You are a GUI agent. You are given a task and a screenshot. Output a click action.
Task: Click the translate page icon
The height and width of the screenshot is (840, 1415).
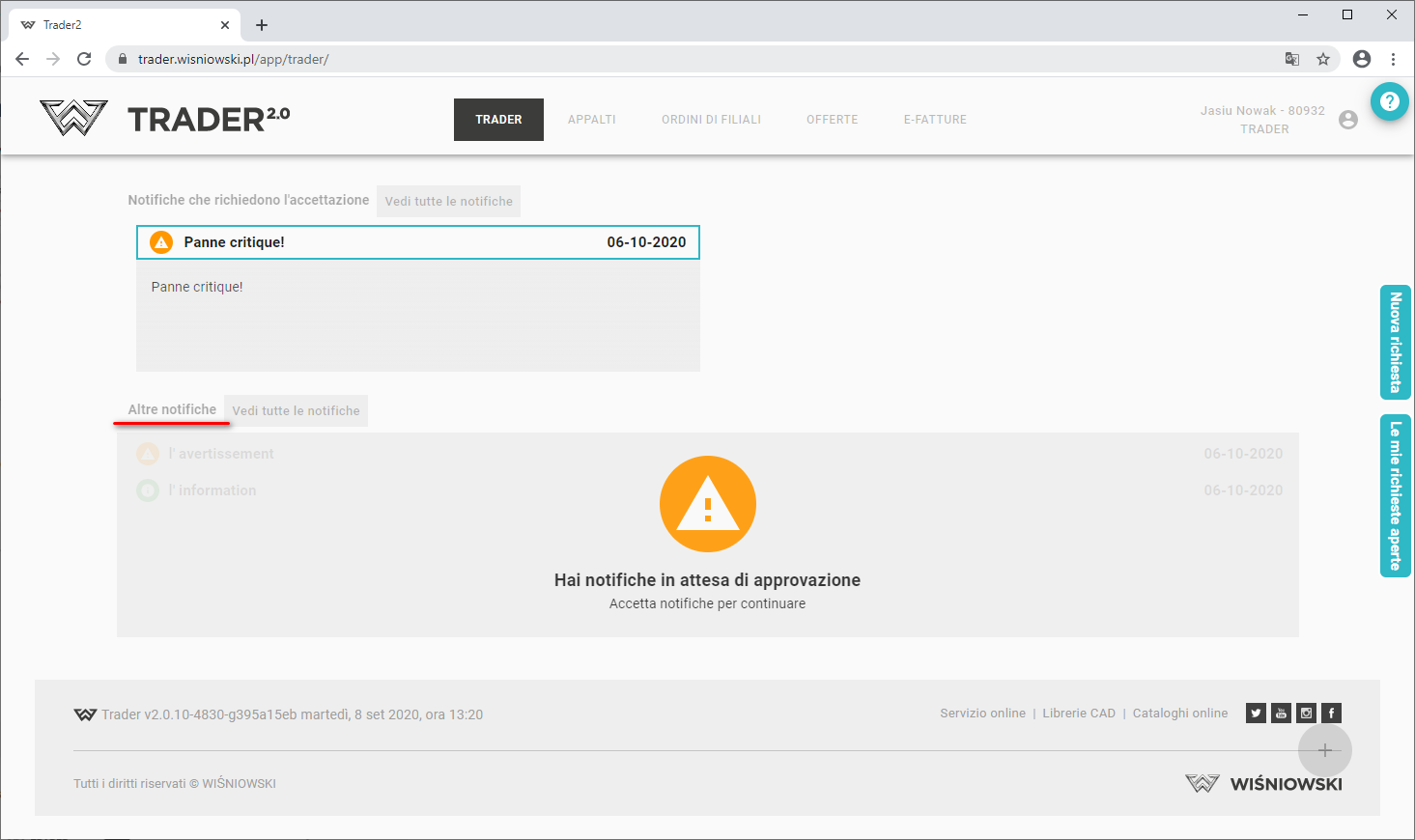[x=1292, y=59]
